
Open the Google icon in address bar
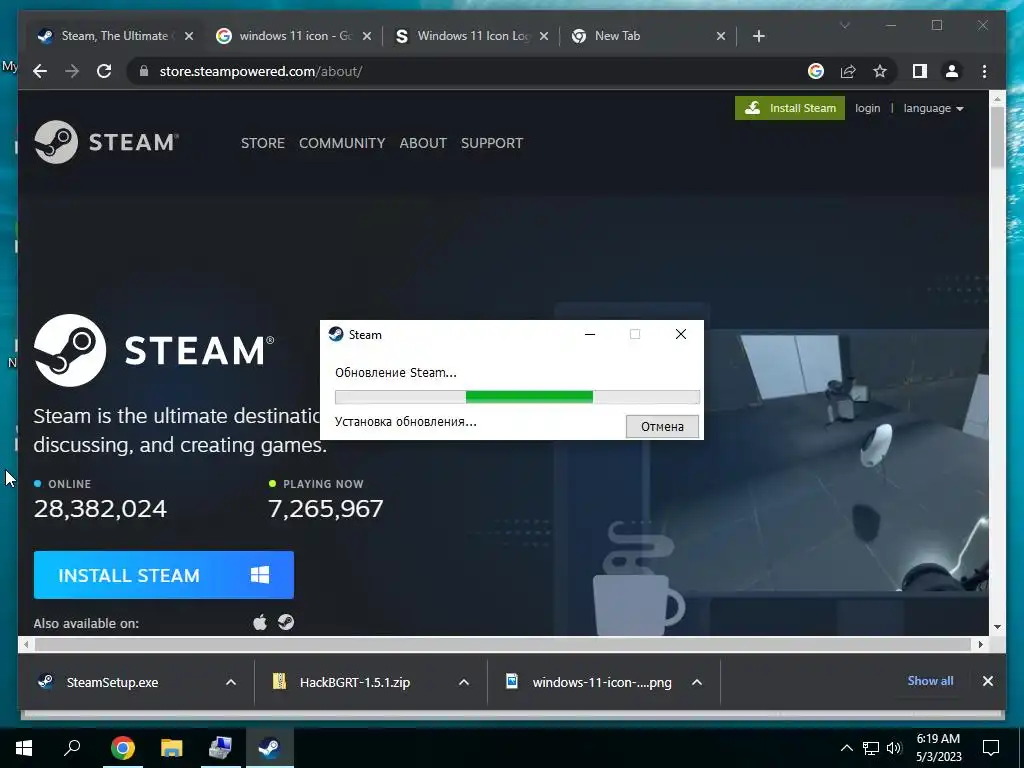pyautogui.click(x=816, y=71)
